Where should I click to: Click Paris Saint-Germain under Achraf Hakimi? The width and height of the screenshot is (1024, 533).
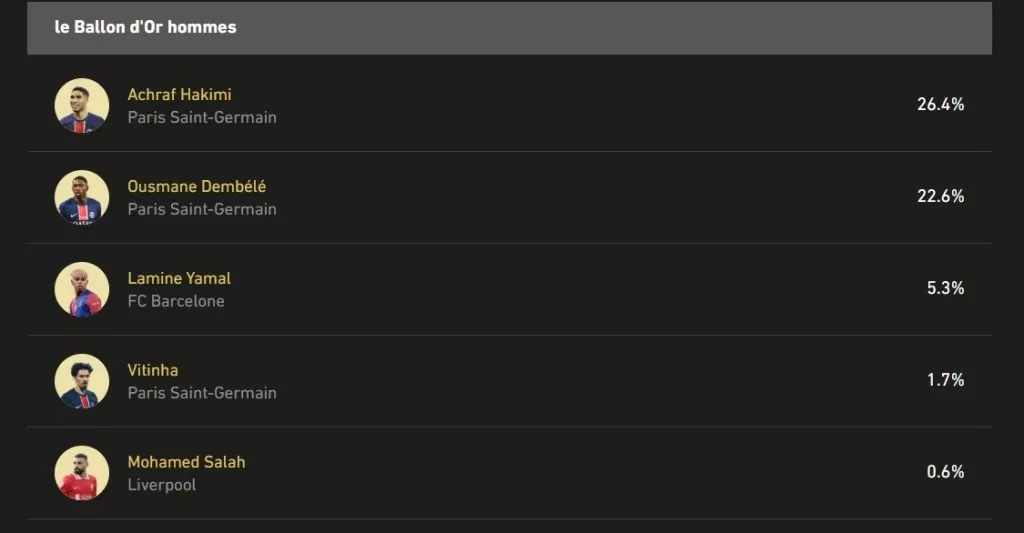pos(202,118)
